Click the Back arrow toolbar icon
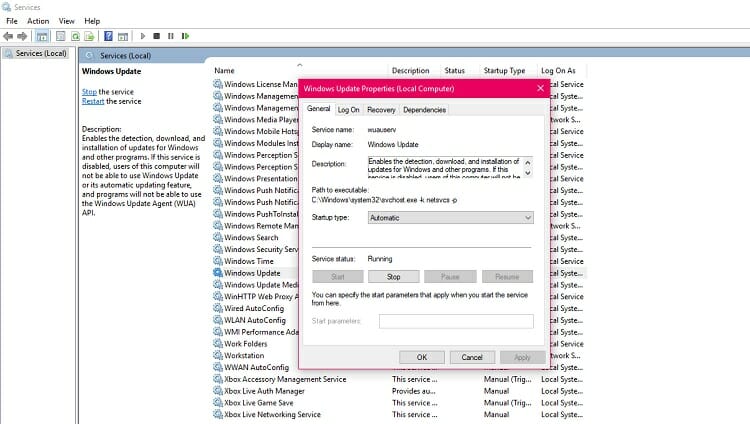Image resolution: width=750 pixels, height=424 pixels. point(8,36)
